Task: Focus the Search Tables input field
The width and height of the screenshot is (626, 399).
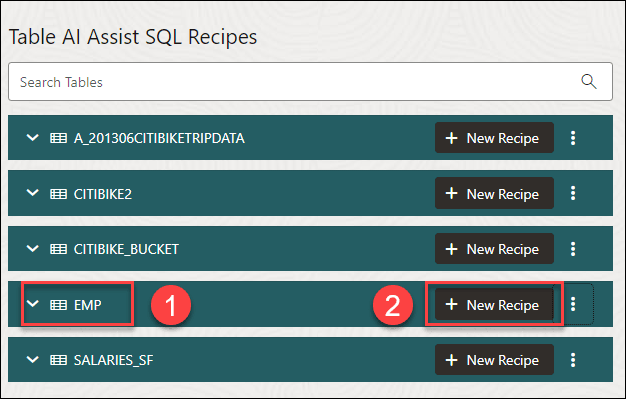Action: click(x=310, y=81)
